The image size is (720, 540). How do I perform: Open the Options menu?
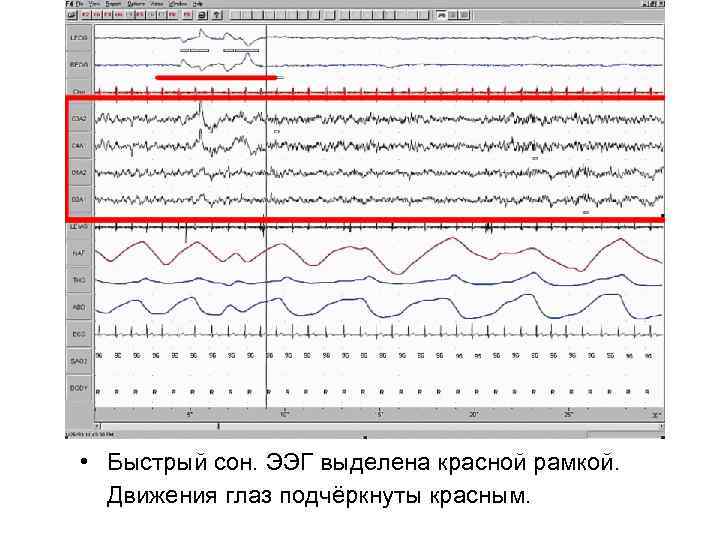(136, 4)
